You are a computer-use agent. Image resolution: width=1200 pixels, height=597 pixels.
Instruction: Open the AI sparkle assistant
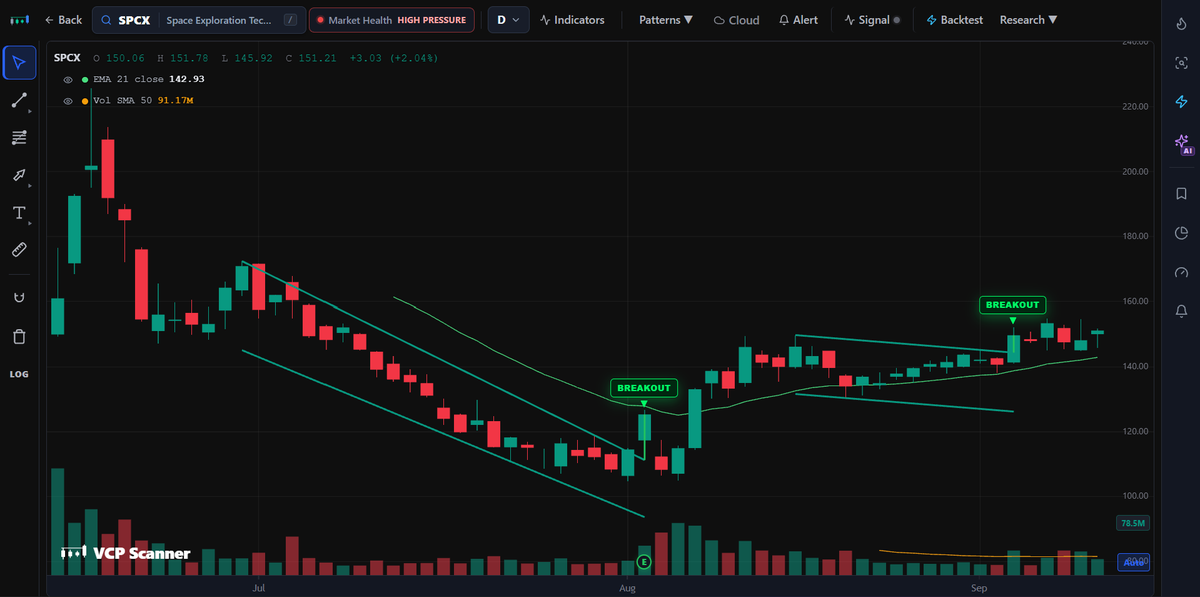(x=1182, y=144)
